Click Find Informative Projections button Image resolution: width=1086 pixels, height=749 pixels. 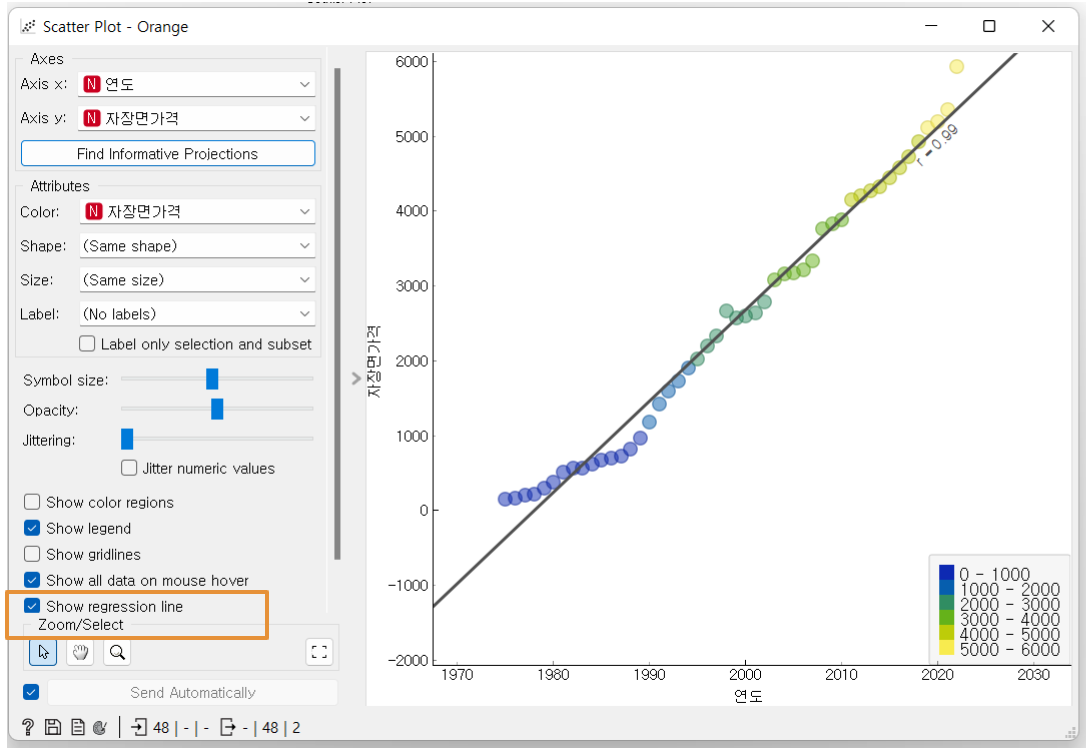click(168, 153)
